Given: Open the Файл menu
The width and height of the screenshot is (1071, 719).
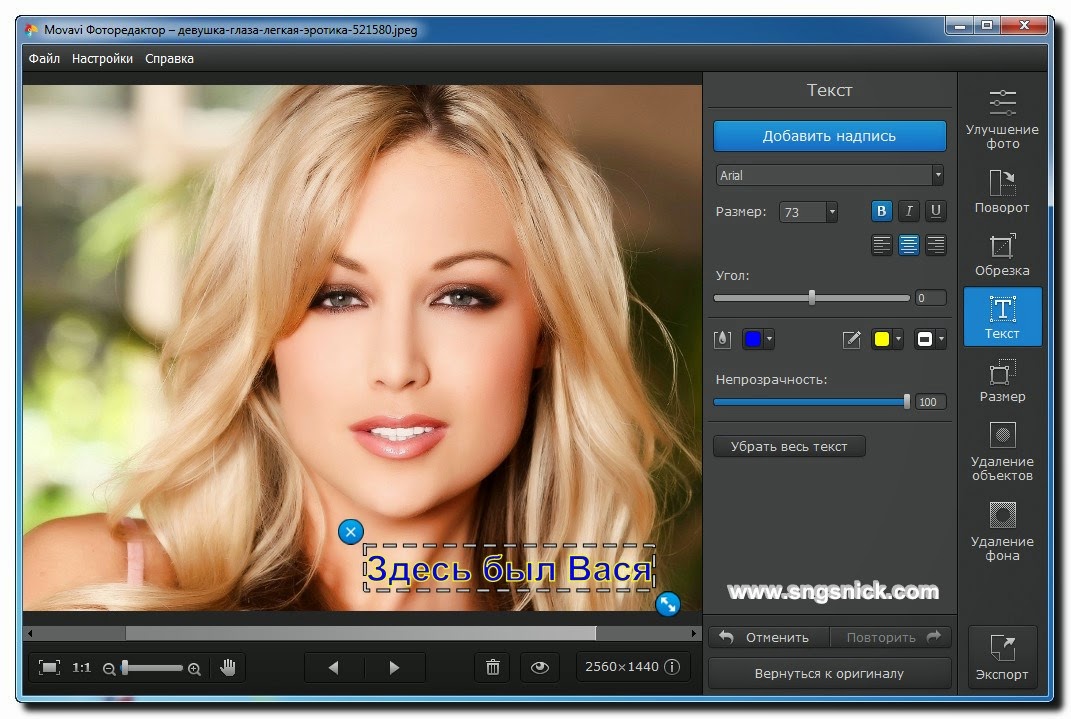Looking at the screenshot, I should (44, 58).
